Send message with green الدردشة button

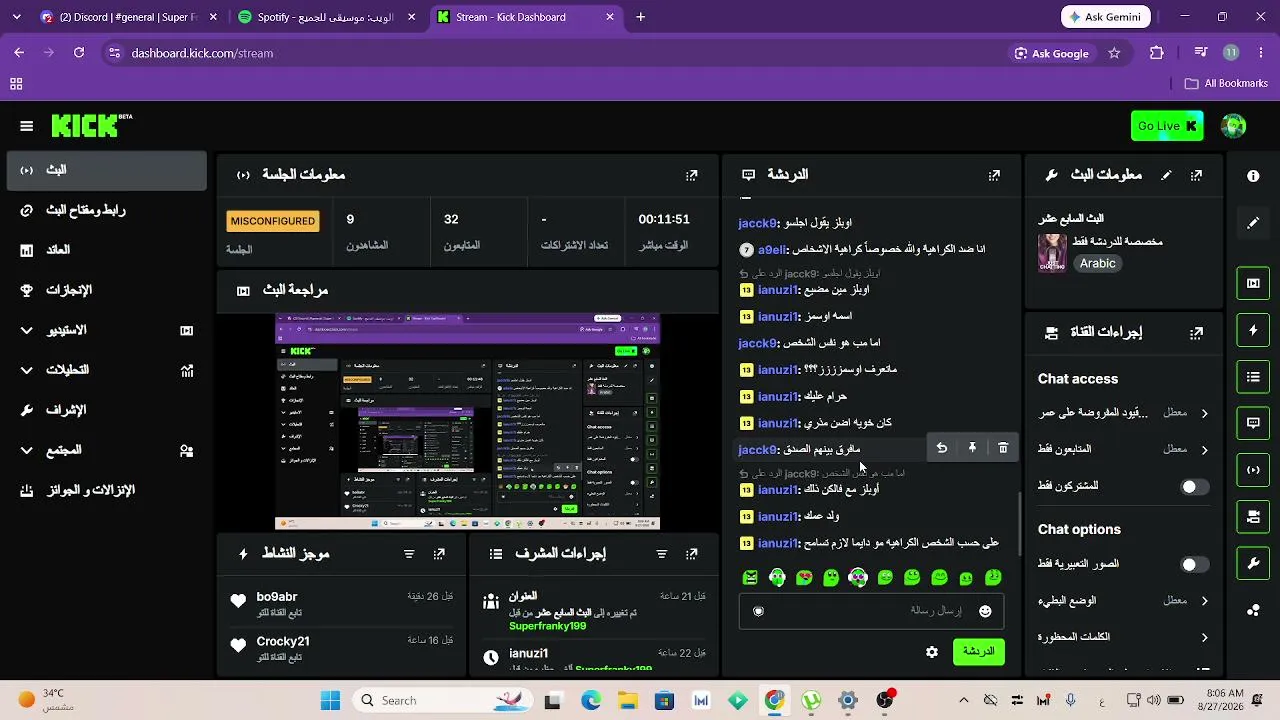point(978,652)
